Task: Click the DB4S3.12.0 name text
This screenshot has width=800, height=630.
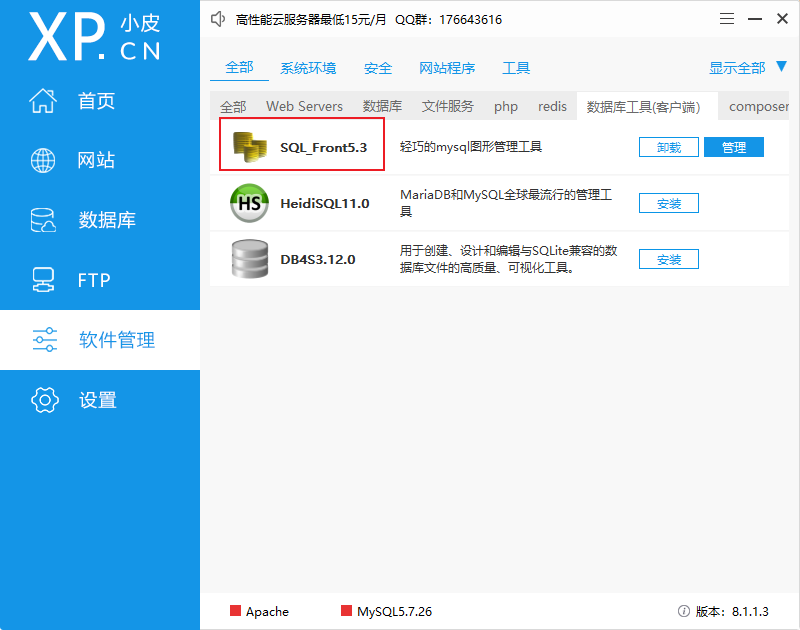Action: tap(317, 259)
